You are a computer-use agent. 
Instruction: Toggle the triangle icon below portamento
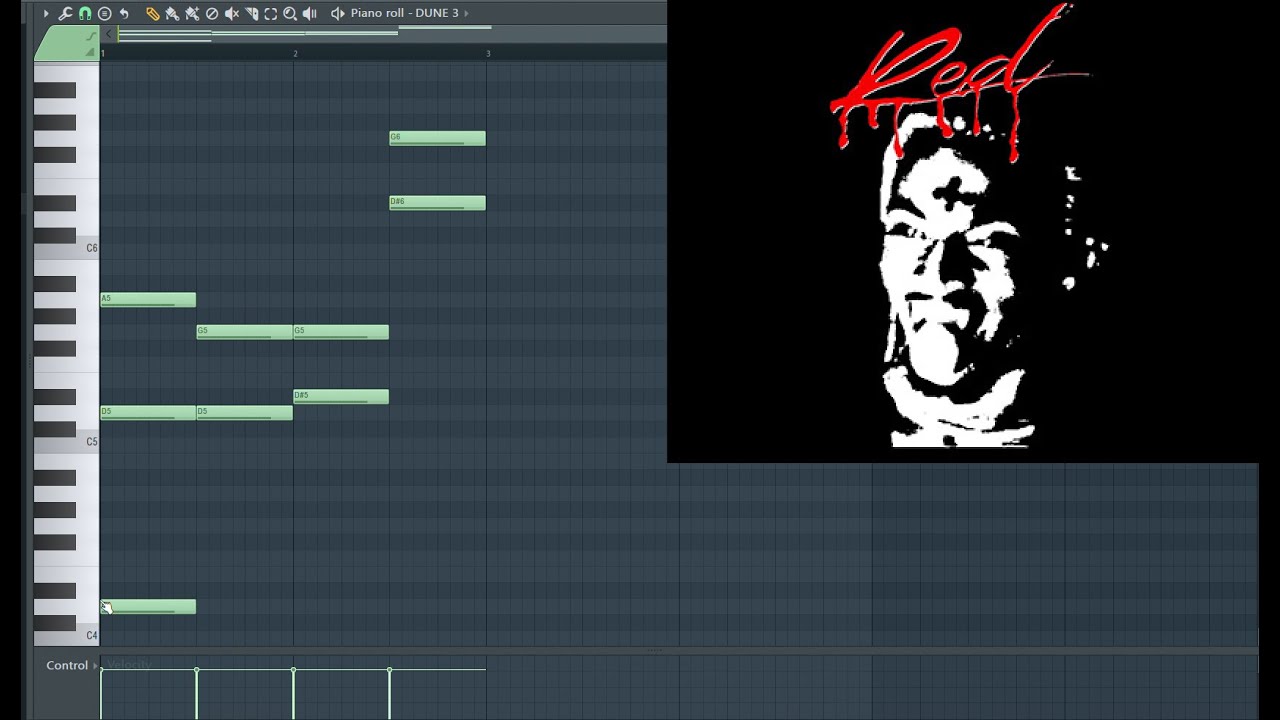[91, 51]
